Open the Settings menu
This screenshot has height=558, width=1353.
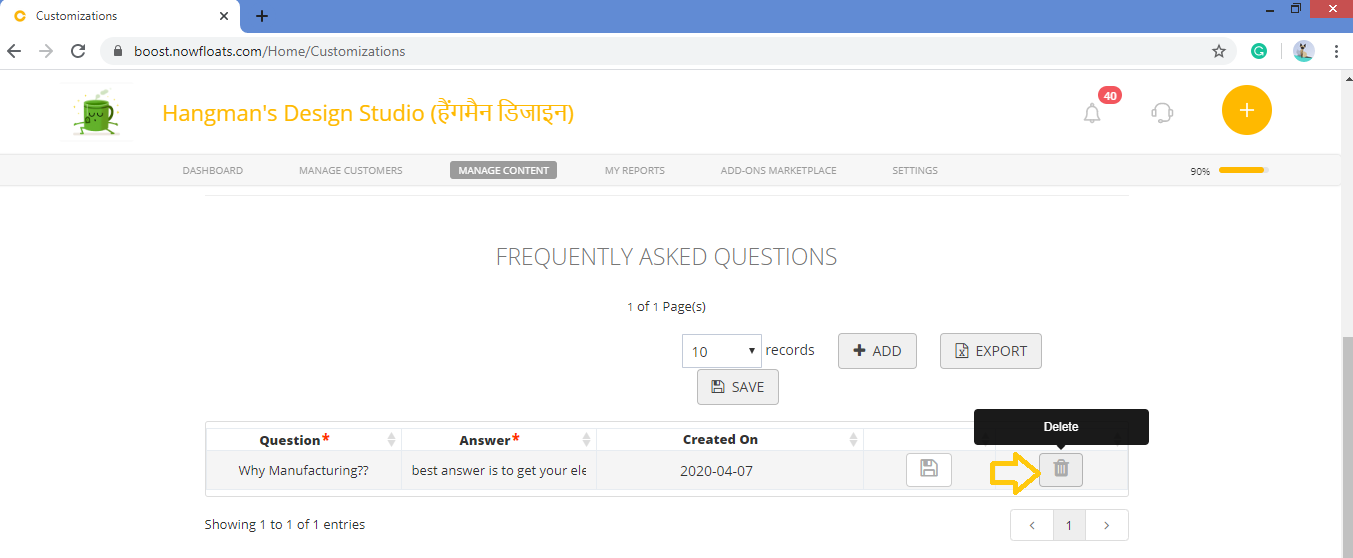pyautogui.click(x=915, y=171)
